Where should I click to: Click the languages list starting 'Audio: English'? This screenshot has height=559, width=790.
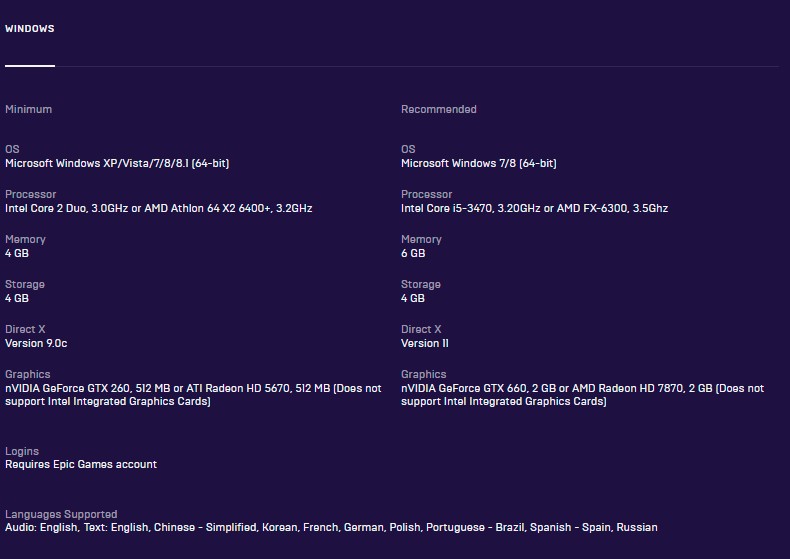pyautogui.click(x=331, y=527)
